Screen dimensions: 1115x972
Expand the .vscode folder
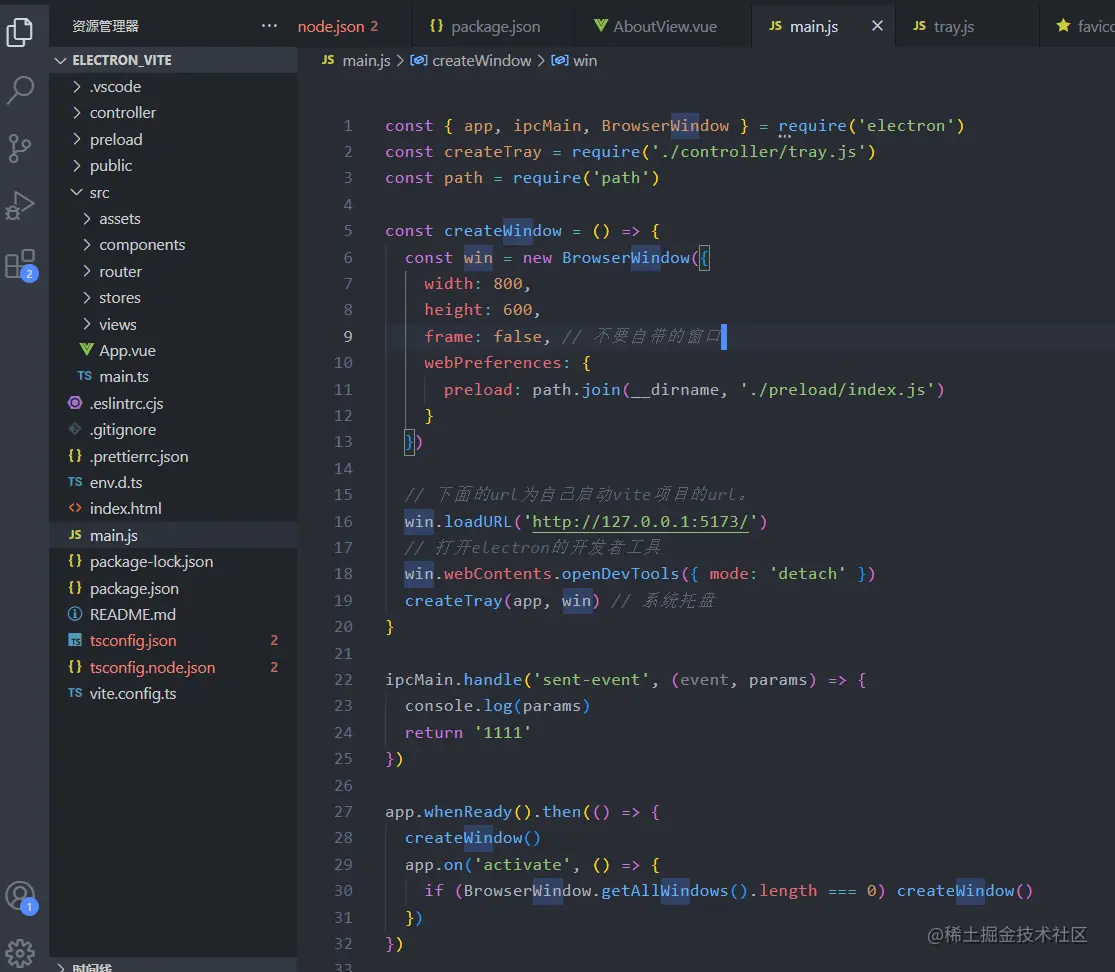point(173,87)
